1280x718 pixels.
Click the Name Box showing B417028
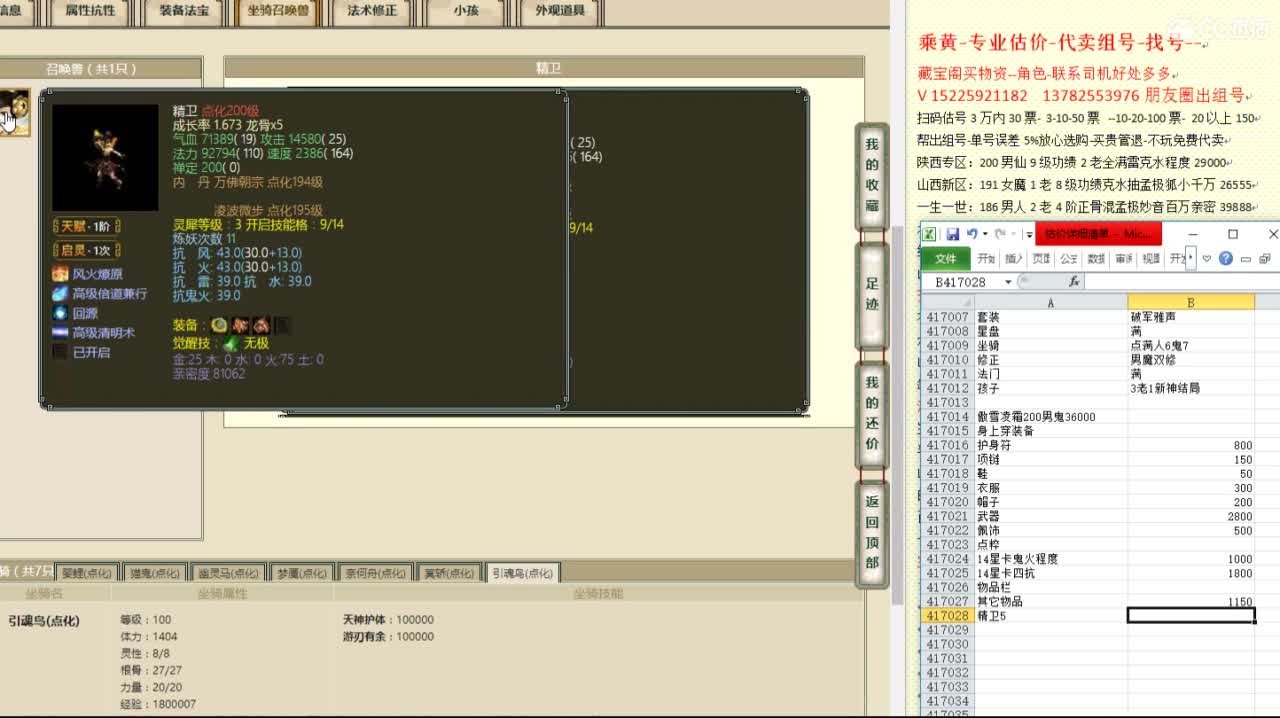pos(961,282)
